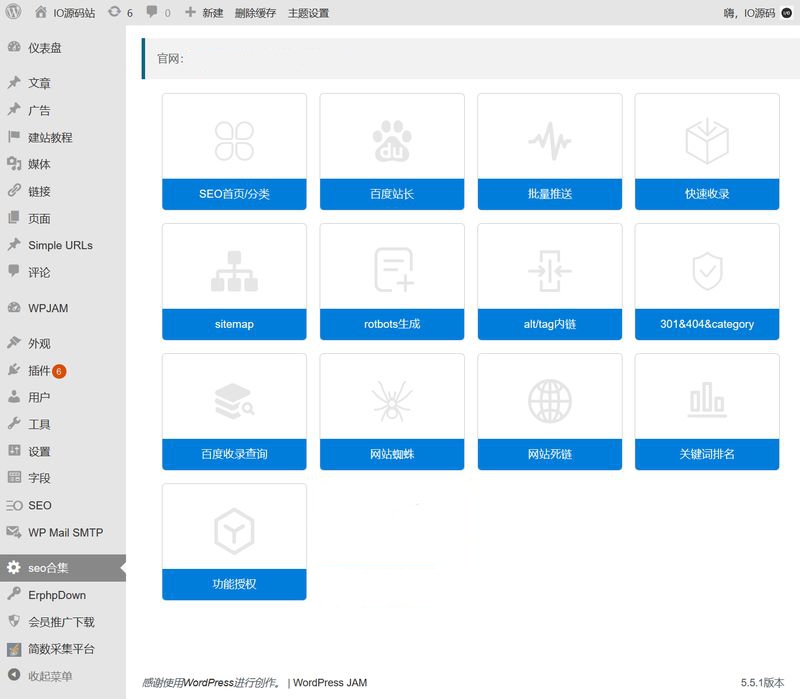Open the WordPress JAM footer link
The height and width of the screenshot is (699, 800).
[x=330, y=683]
